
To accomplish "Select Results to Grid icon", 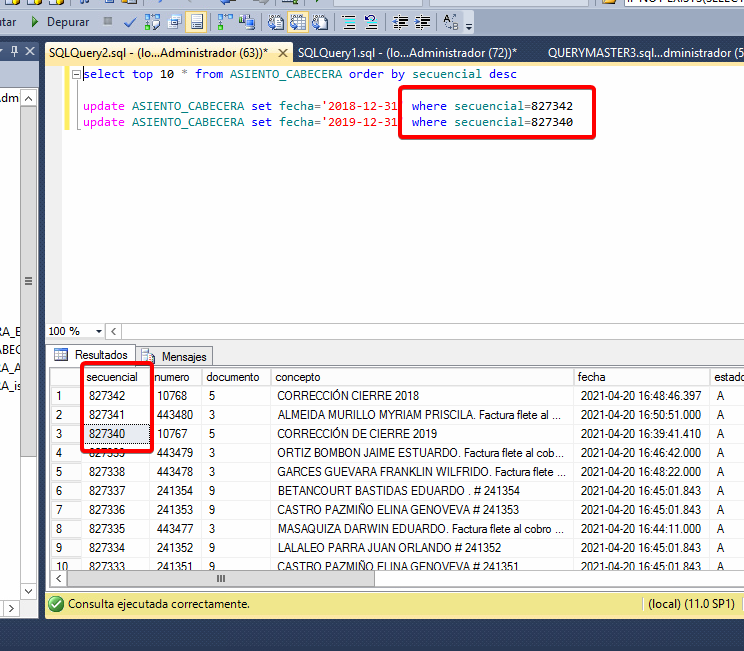I will 298,22.
